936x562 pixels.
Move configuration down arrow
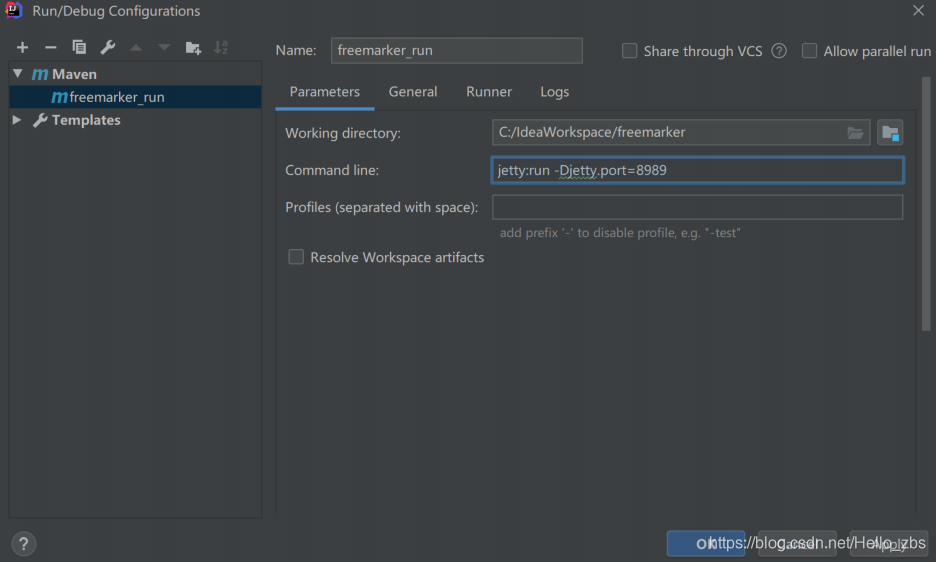tap(164, 47)
